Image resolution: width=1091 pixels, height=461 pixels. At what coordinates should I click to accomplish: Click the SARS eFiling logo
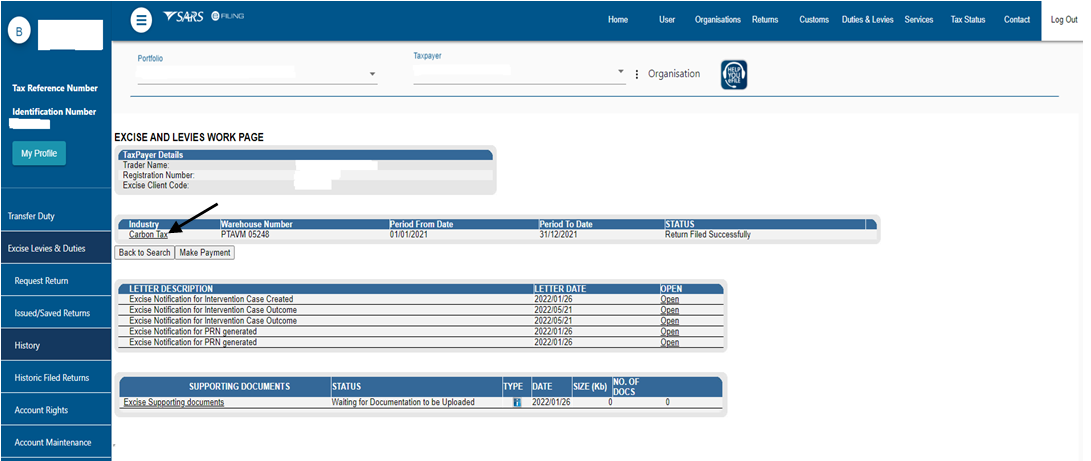[x=203, y=17]
